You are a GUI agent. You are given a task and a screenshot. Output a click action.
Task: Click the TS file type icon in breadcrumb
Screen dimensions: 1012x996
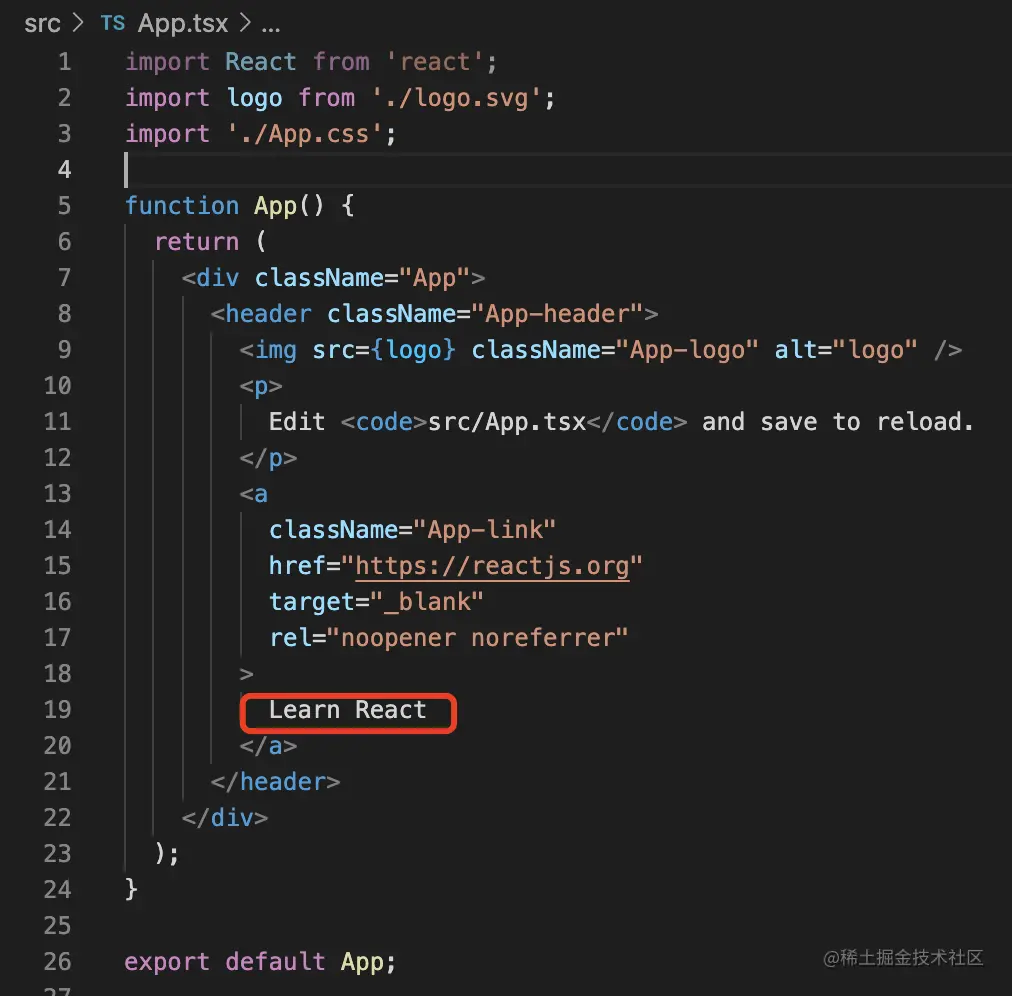[112, 23]
